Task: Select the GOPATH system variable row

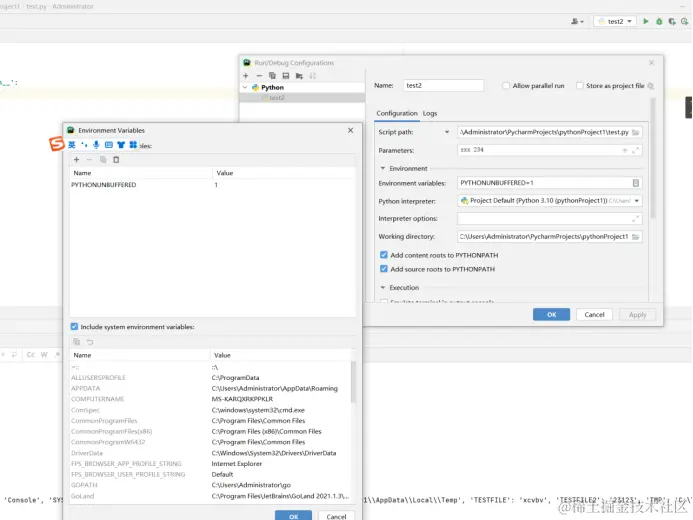Action: [x=210, y=485]
